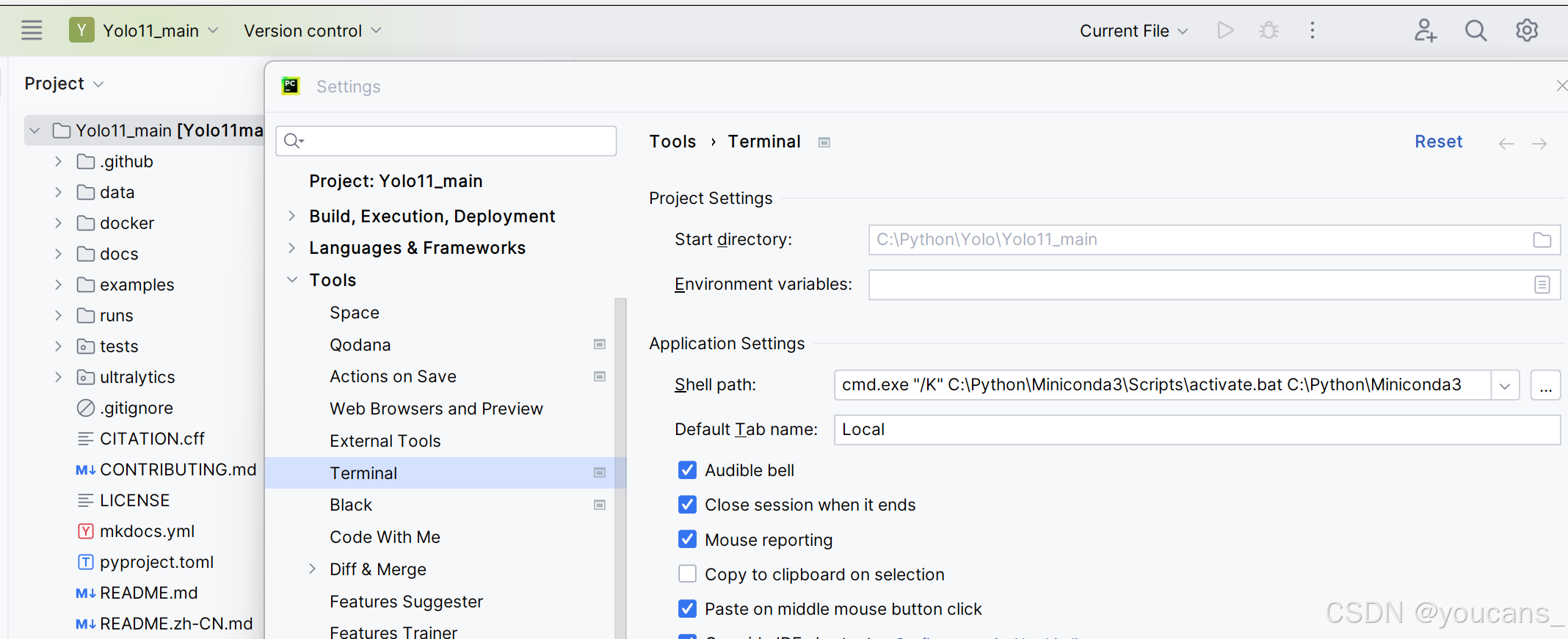Click the Shell path browse ellipsis button
The width and height of the screenshot is (1568, 639).
(1545, 385)
